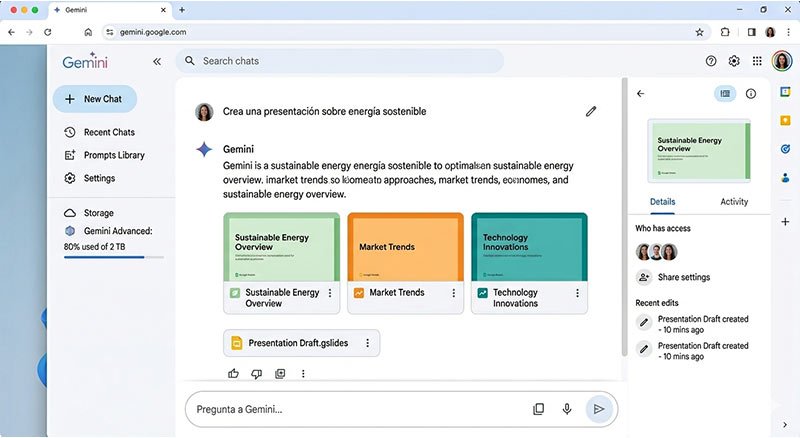Screen dimensions: 800x438
Task: Edit the prompt using the pencil icon
Action: (x=591, y=111)
